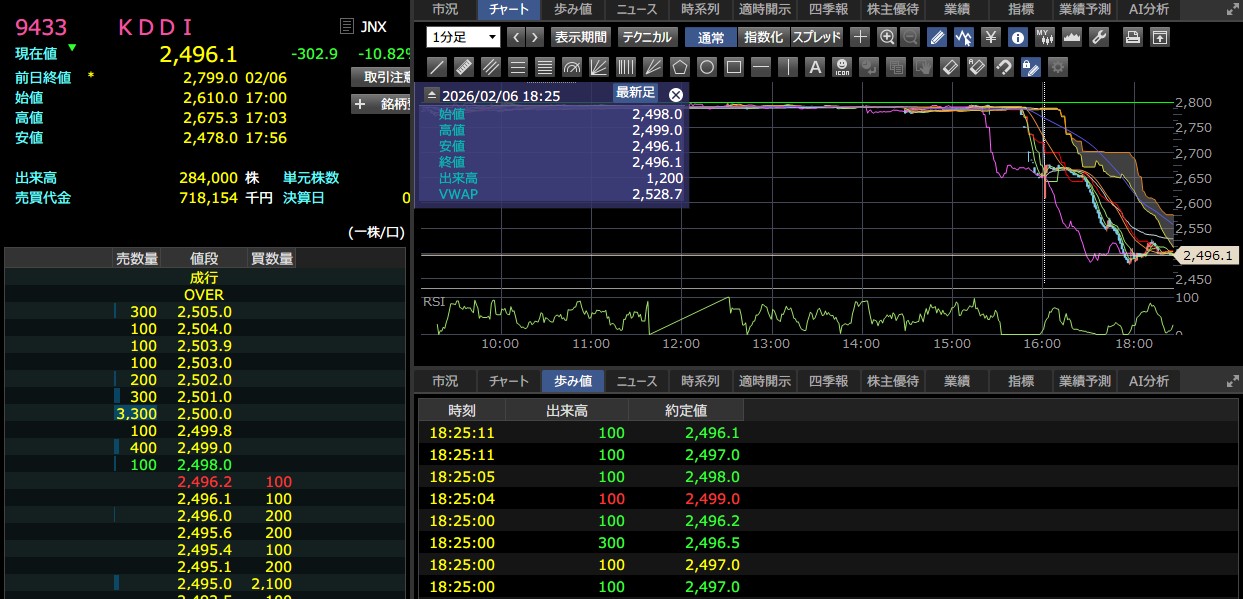The image size is (1243, 599).
Task: Toggle the pencil drawing mode icon
Action: [x=937, y=38]
